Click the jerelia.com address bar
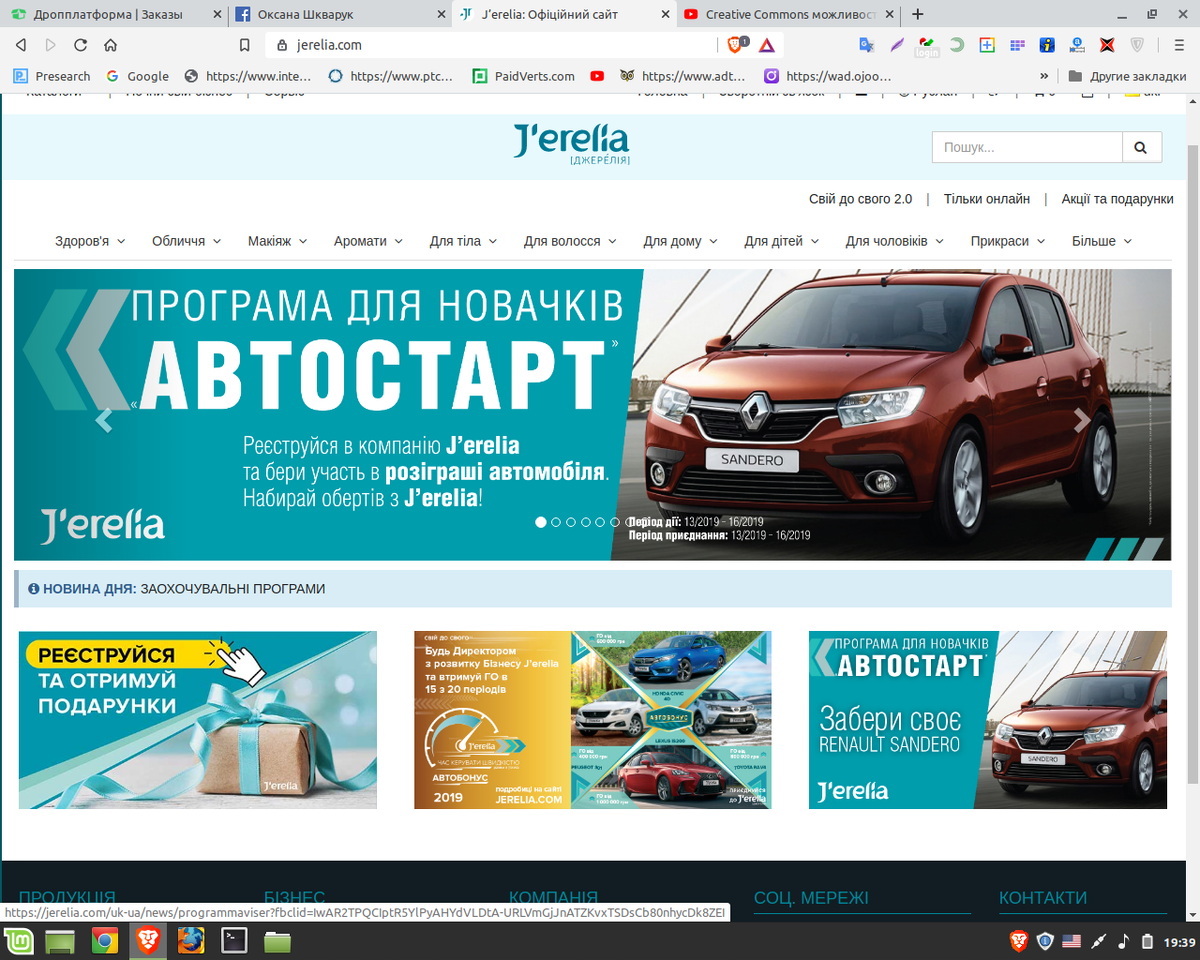The image size is (1200, 960). 490,45
